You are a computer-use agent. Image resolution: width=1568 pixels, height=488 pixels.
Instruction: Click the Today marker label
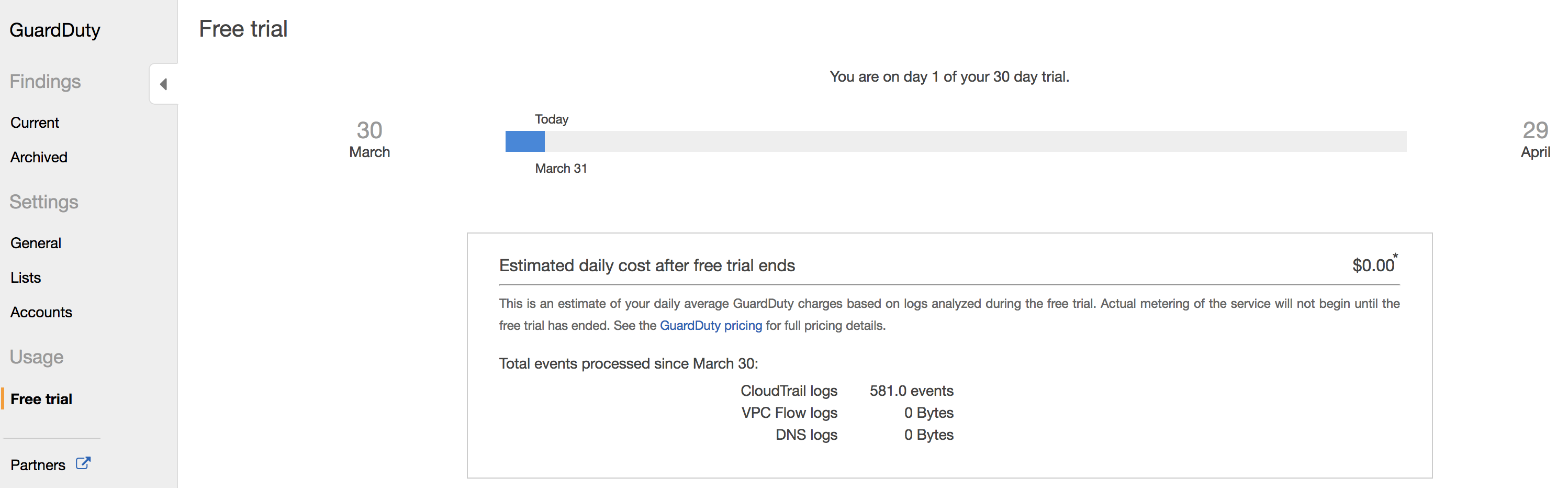pyautogui.click(x=552, y=119)
